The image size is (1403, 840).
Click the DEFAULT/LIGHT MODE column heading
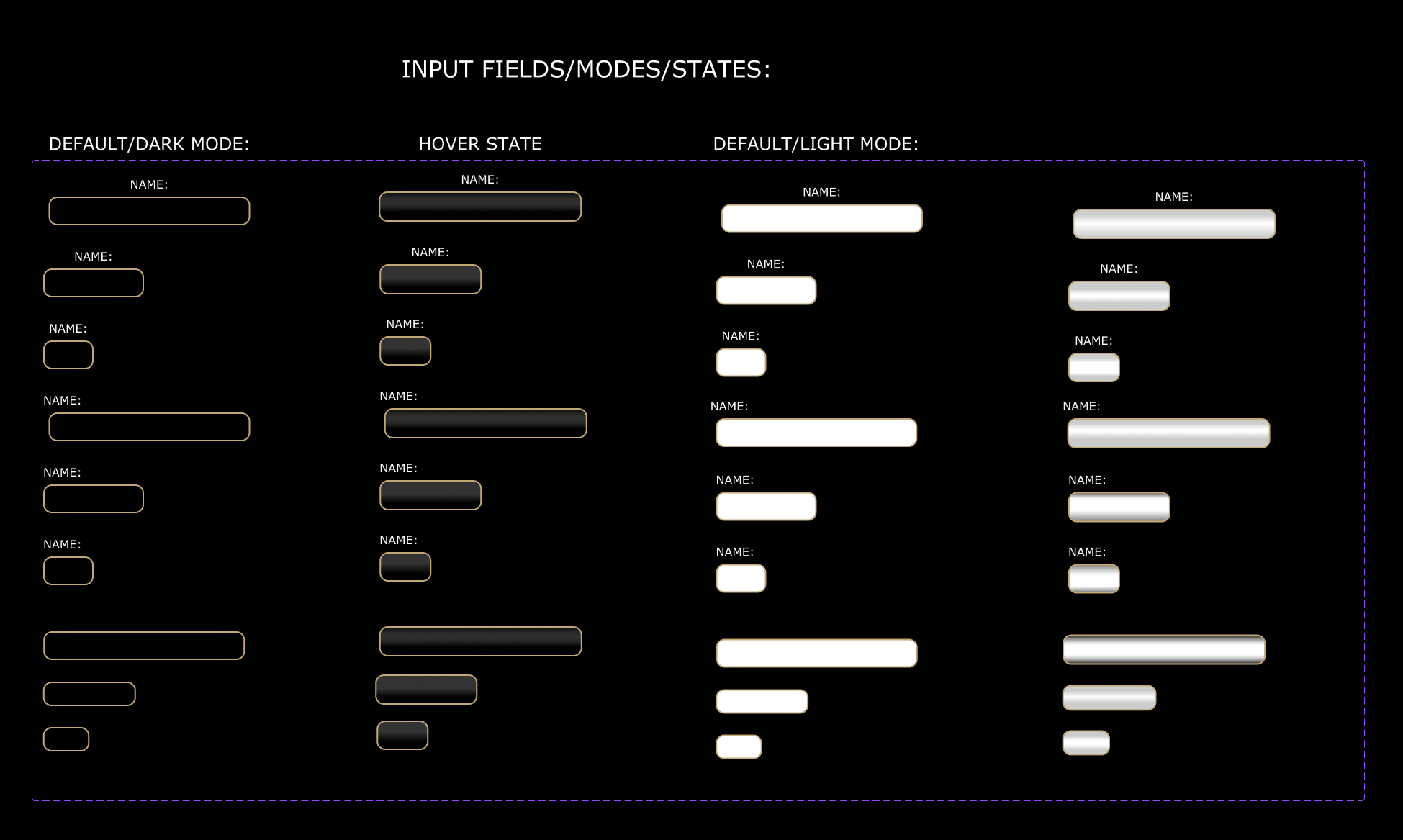tap(816, 144)
